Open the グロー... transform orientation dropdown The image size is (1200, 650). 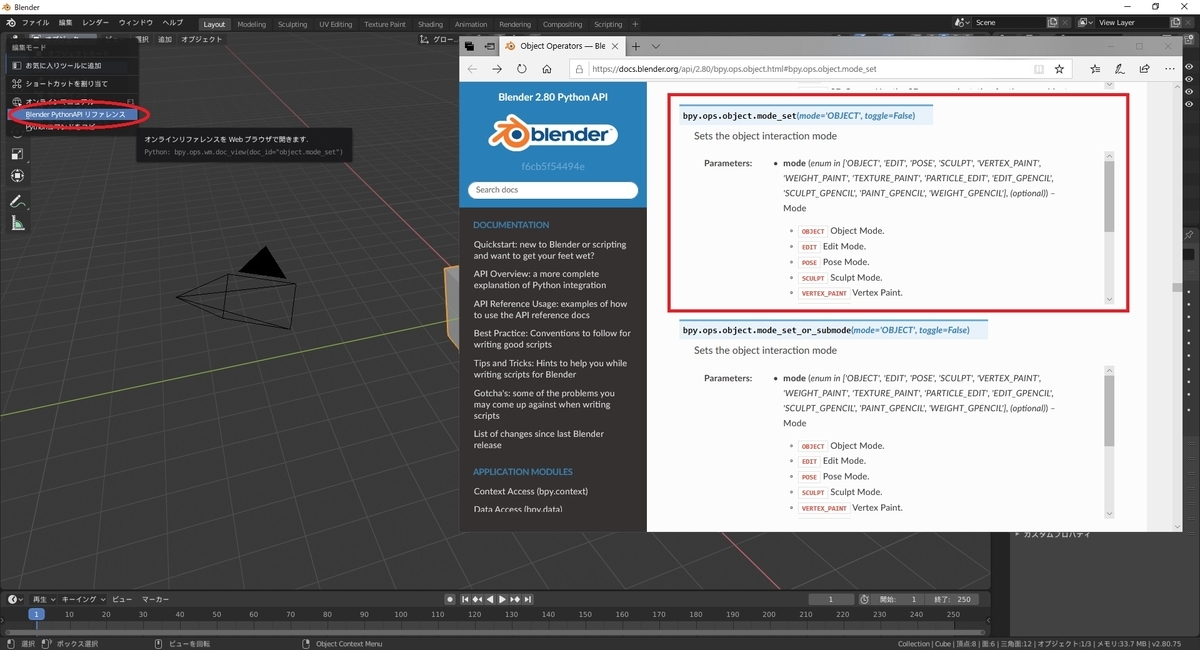pyautogui.click(x=440, y=39)
